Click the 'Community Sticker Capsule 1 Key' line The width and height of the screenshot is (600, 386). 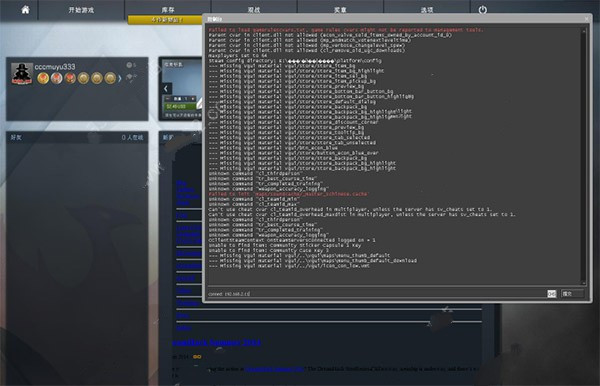[285, 245]
